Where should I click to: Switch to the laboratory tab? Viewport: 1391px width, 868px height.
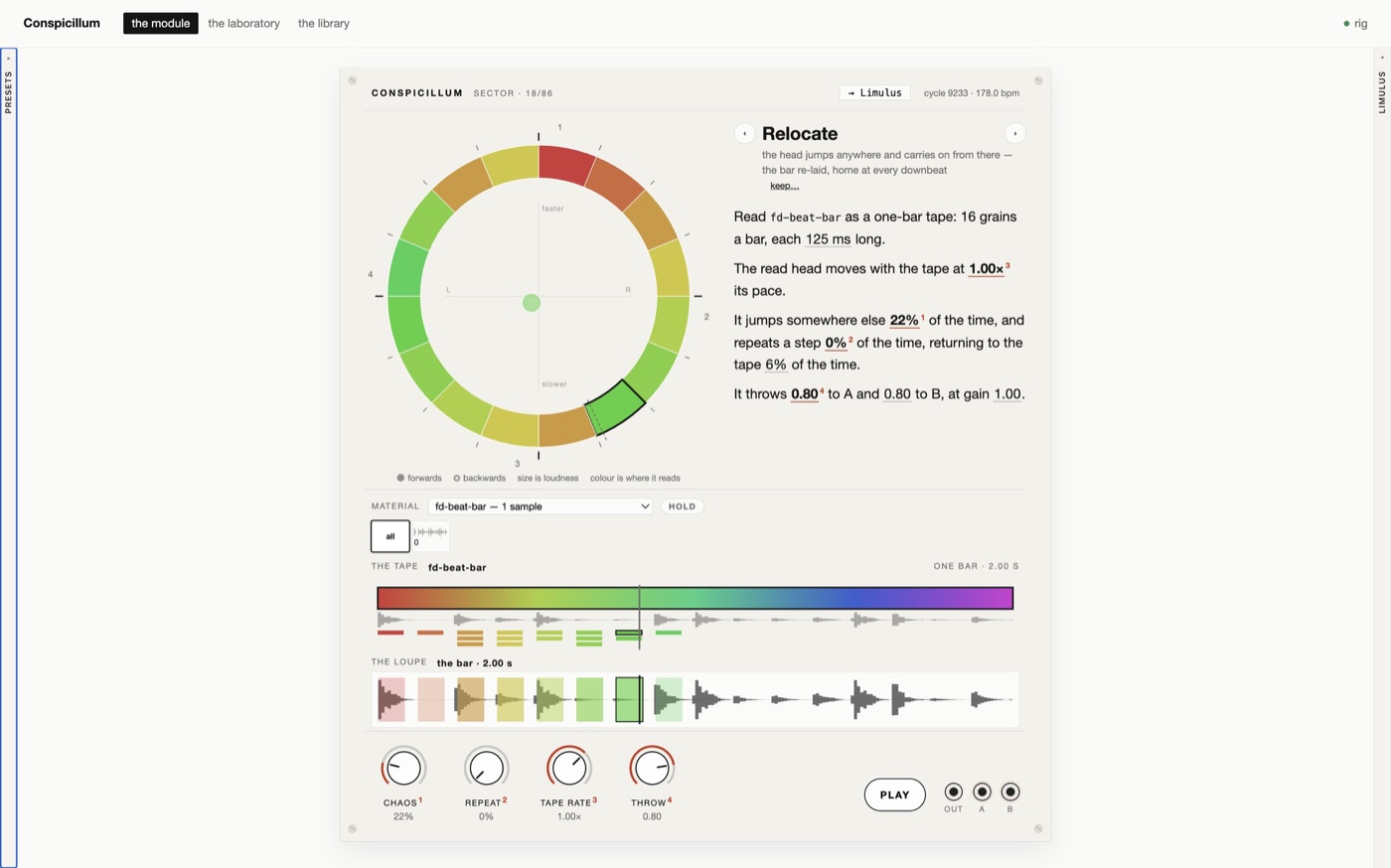[x=243, y=23]
